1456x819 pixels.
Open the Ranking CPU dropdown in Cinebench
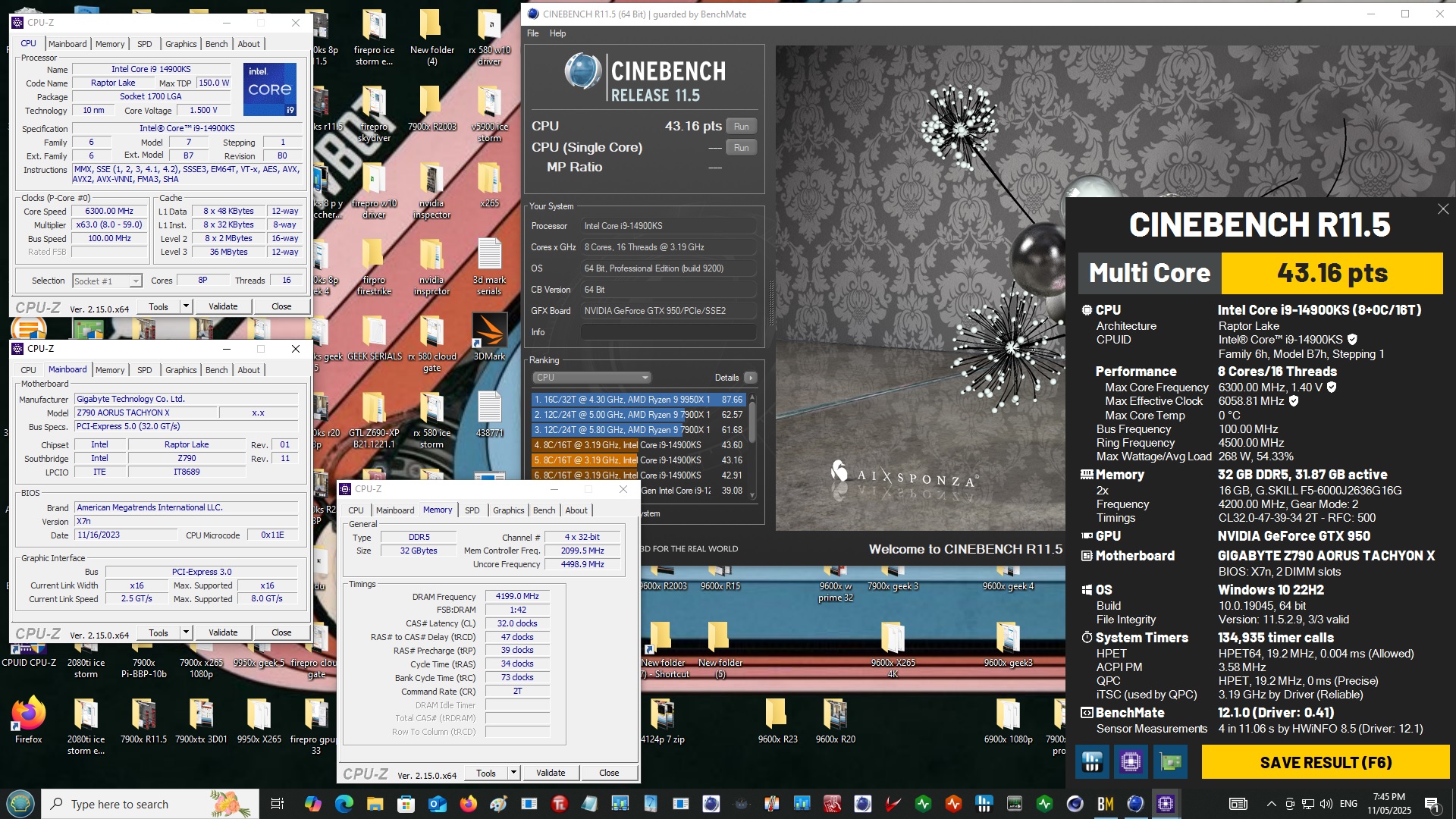591,378
